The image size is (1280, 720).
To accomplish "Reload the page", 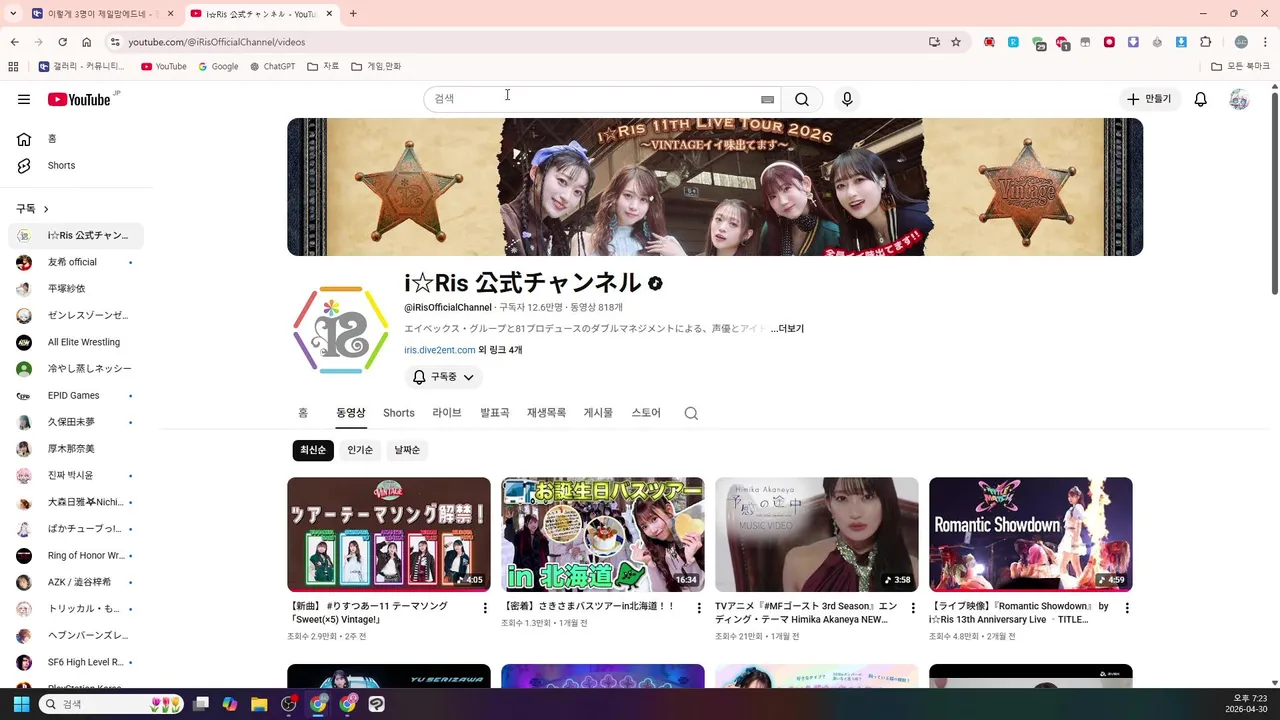I will (62, 42).
